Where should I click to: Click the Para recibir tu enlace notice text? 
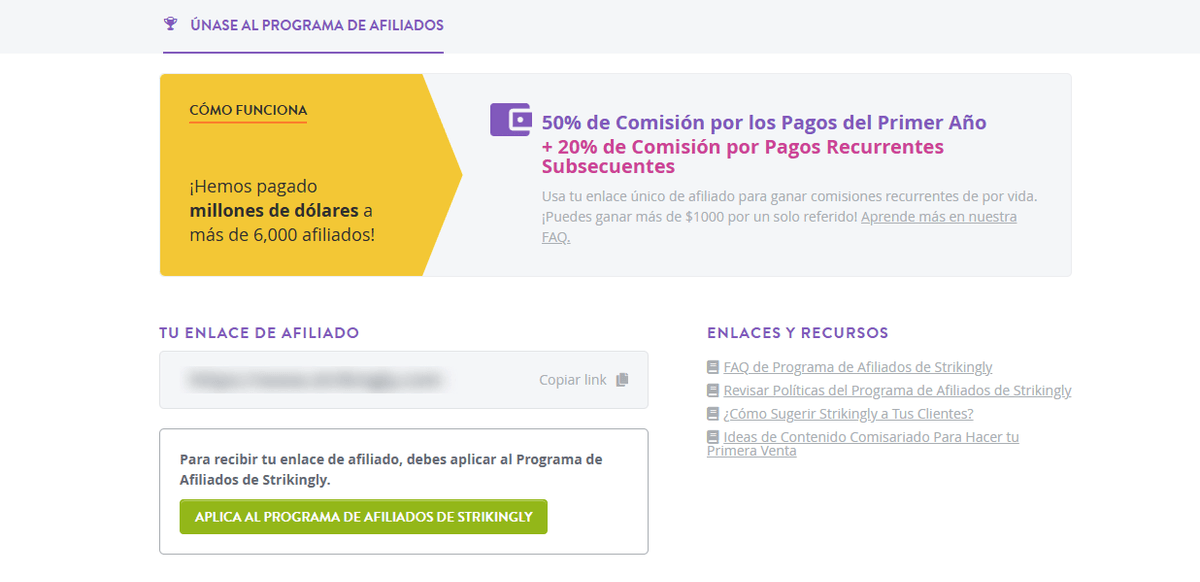coord(391,469)
